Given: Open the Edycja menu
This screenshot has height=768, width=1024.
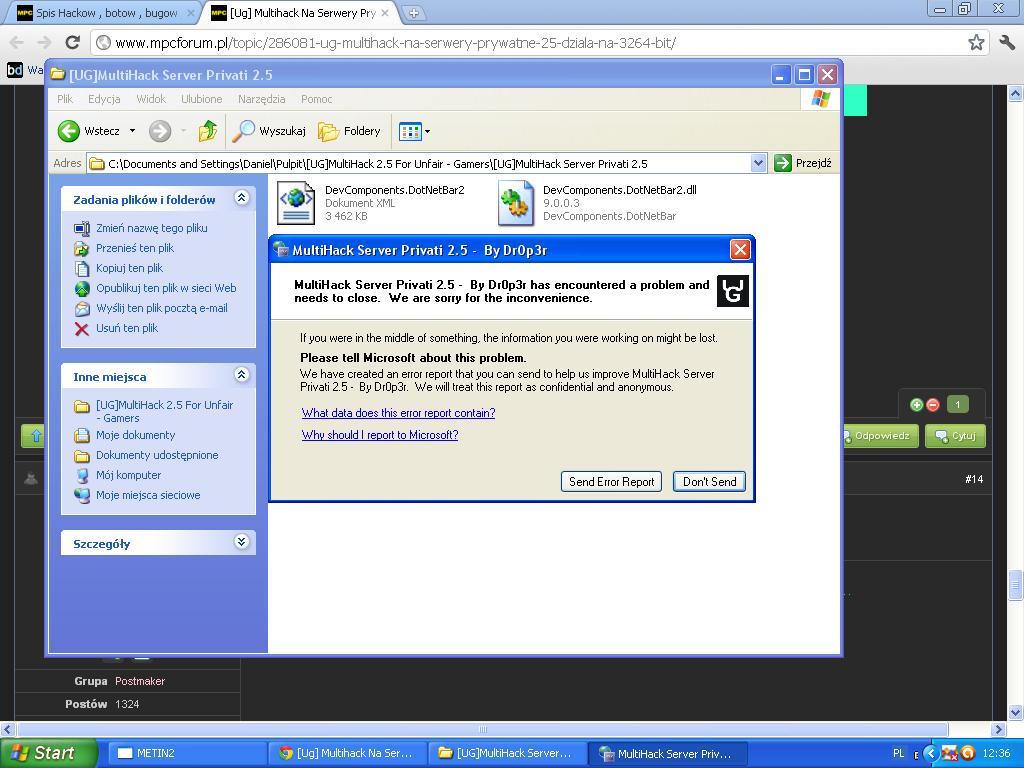Looking at the screenshot, I should [104, 99].
